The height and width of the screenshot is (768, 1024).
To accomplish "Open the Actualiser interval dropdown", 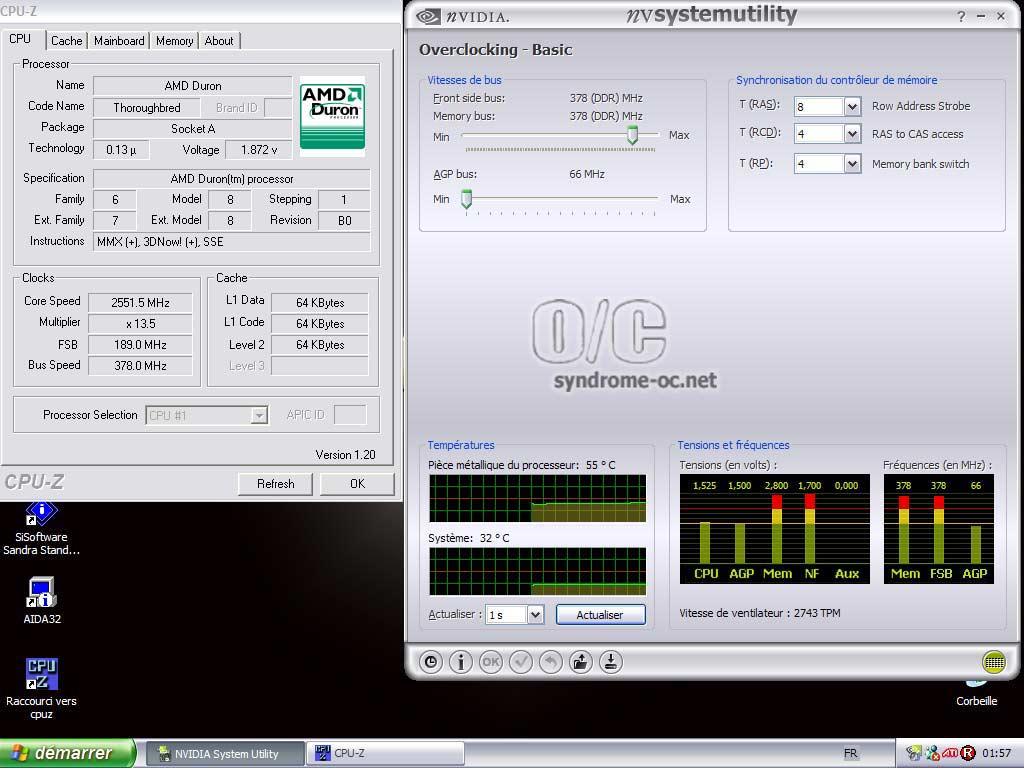I will coord(535,615).
